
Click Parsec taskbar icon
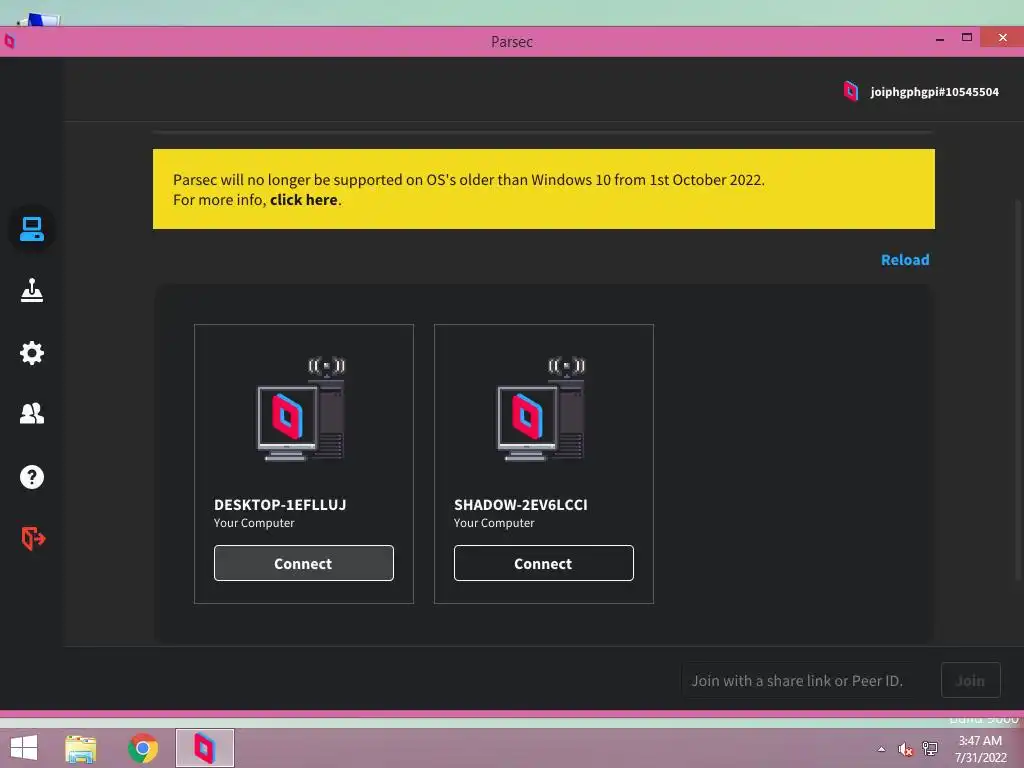(204, 748)
